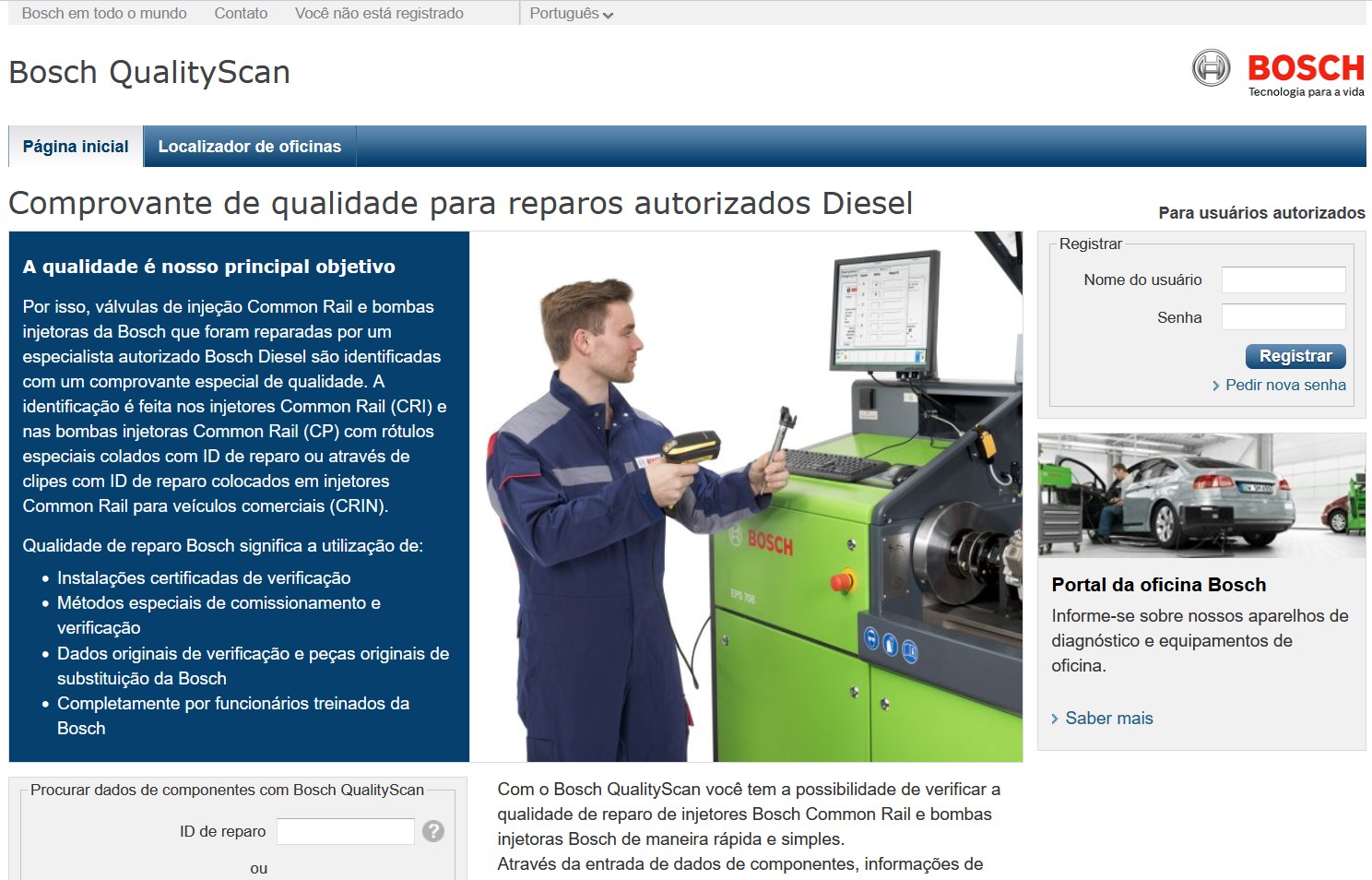Click the arrow icon before Pedir nova senha

pyautogui.click(x=1216, y=386)
